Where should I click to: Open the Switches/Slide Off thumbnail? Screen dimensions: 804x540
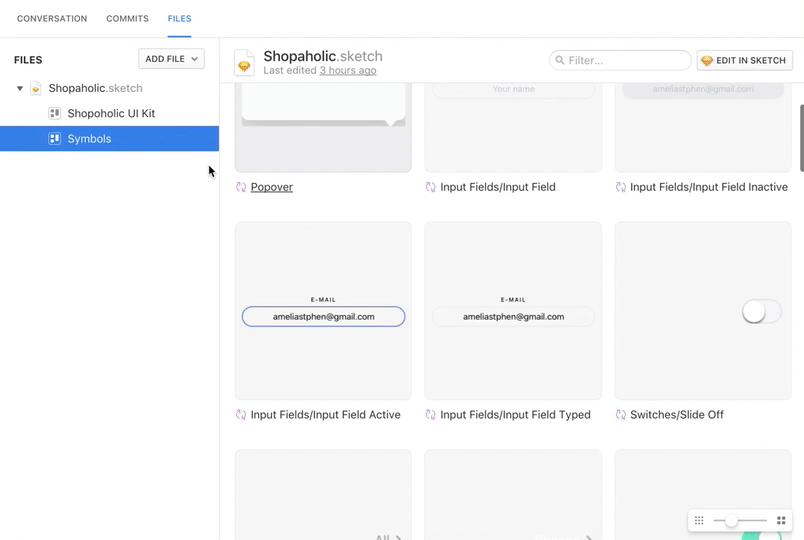[703, 311]
